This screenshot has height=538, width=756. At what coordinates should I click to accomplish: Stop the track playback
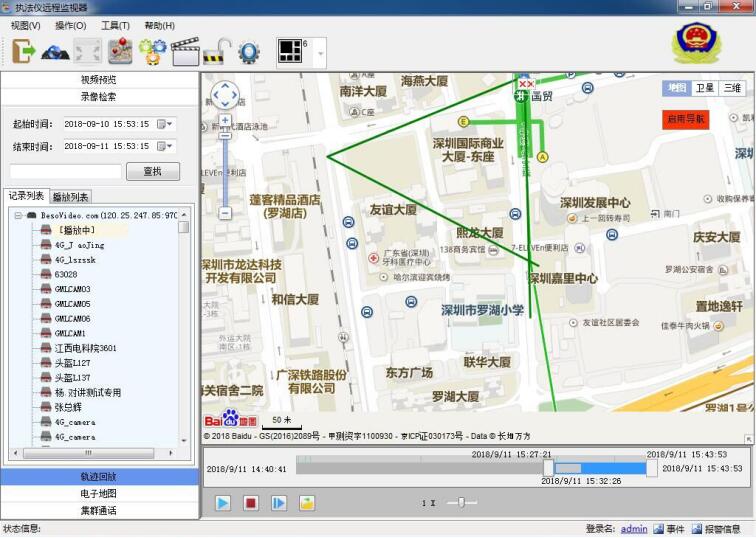[x=251, y=503]
